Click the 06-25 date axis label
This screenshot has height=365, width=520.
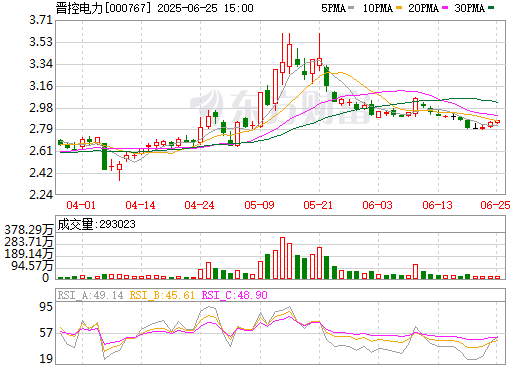click(495, 205)
